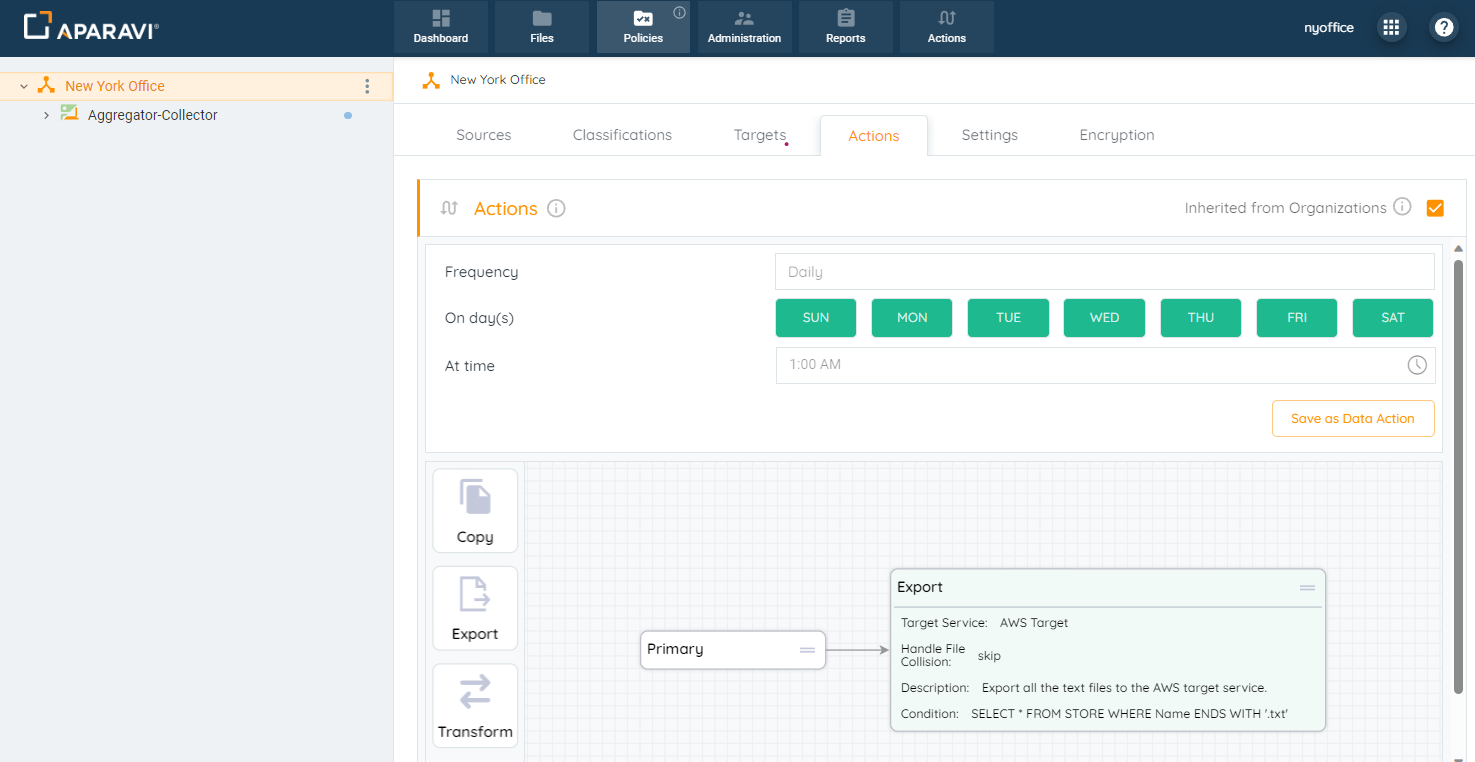Click the info icon beside Actions heading
1475x762 pixels.
tap(557, 208)
